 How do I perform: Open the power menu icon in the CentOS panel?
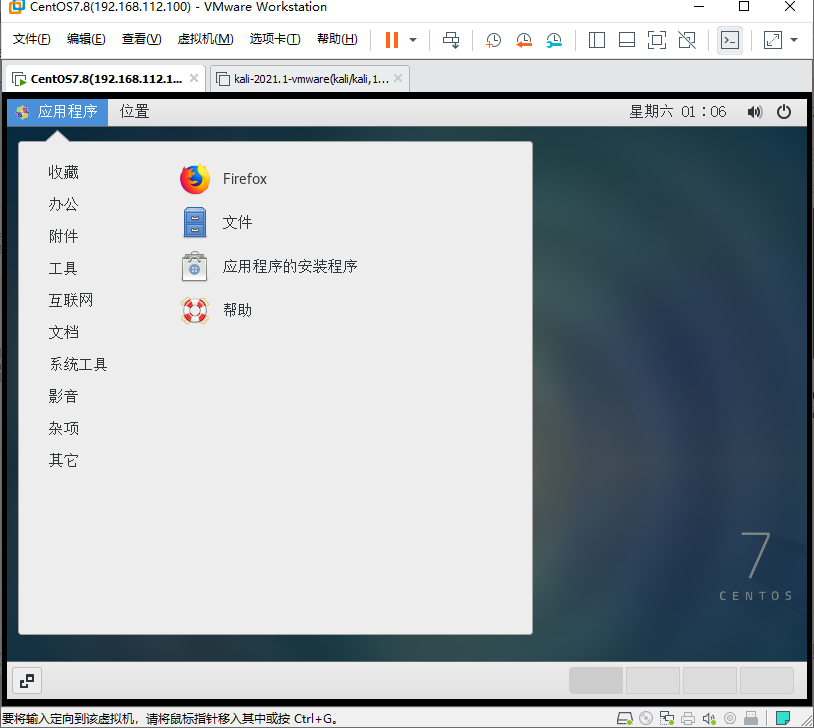(x=784, y=112)
